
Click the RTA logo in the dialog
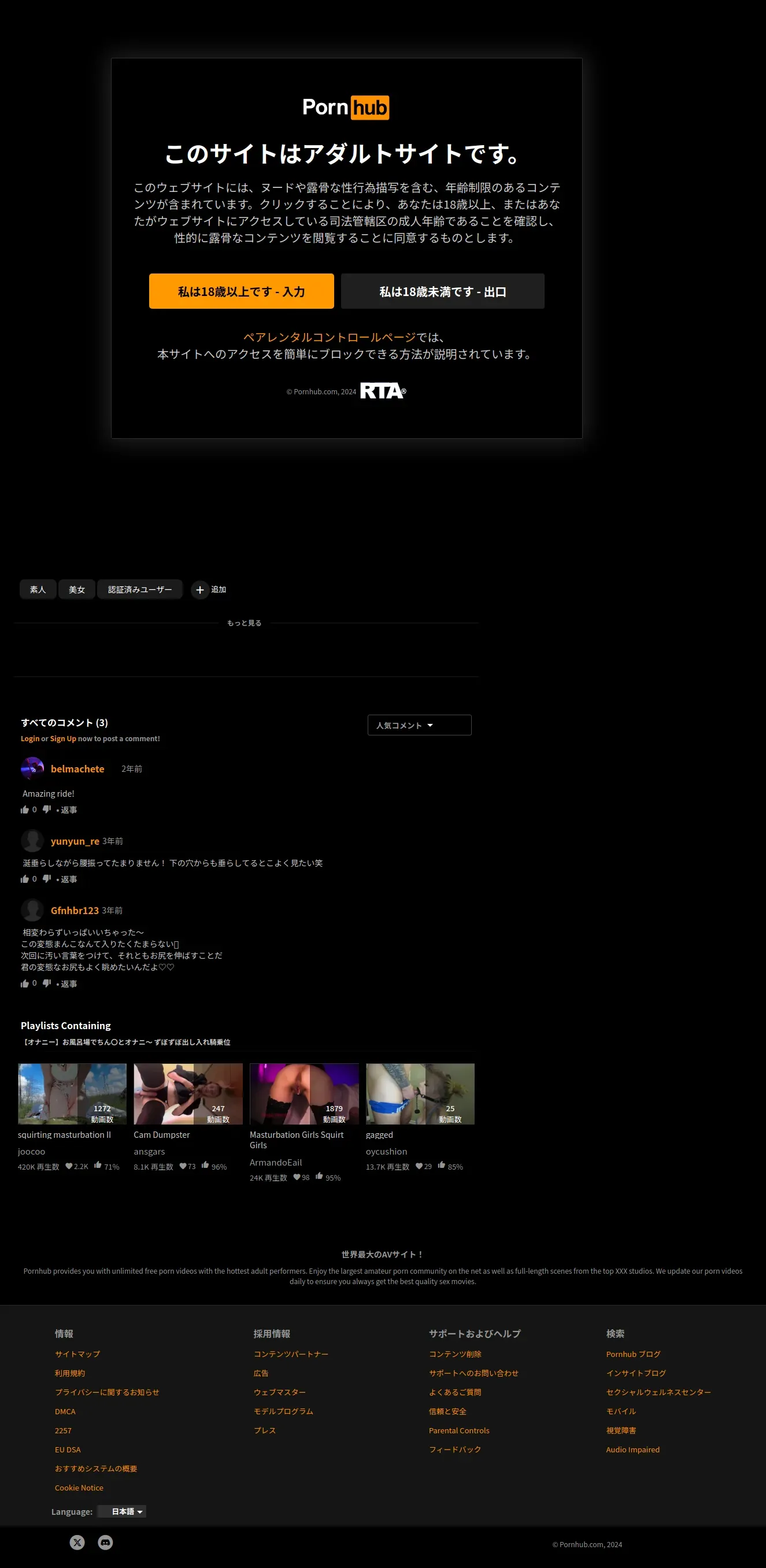click(x=383, y=391)
